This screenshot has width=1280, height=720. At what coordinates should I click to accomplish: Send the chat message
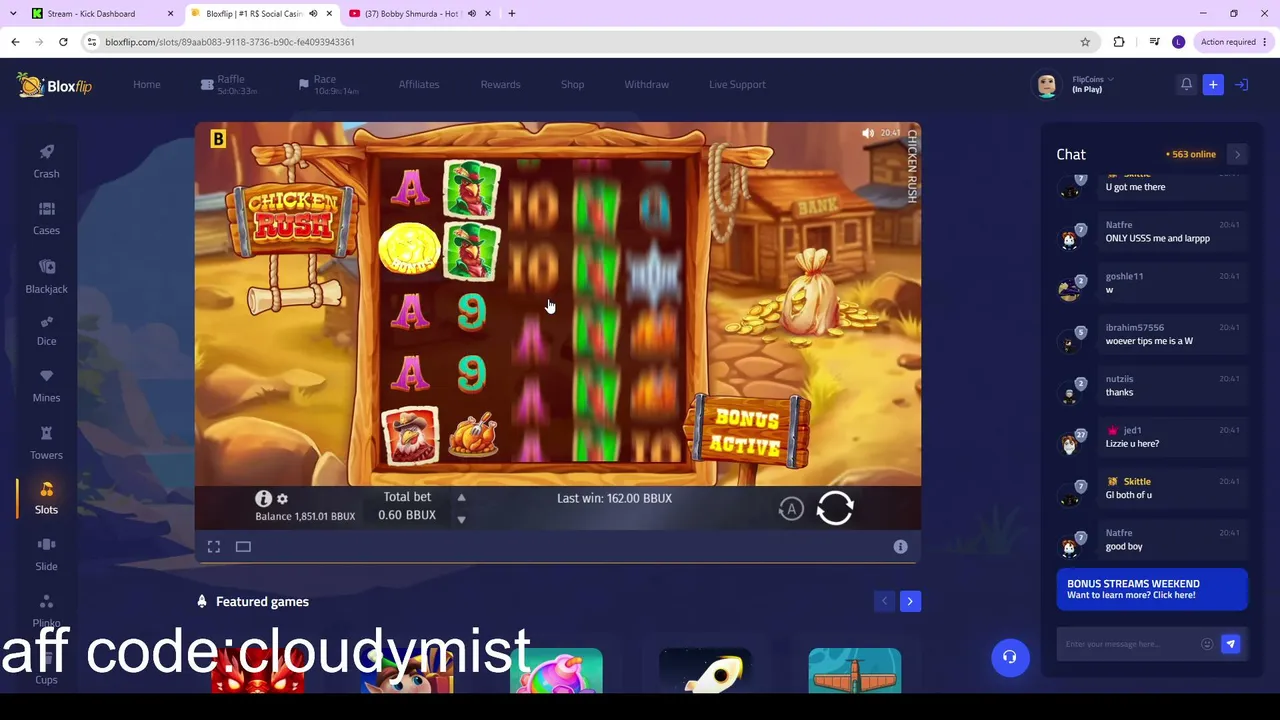[1230, 644]
